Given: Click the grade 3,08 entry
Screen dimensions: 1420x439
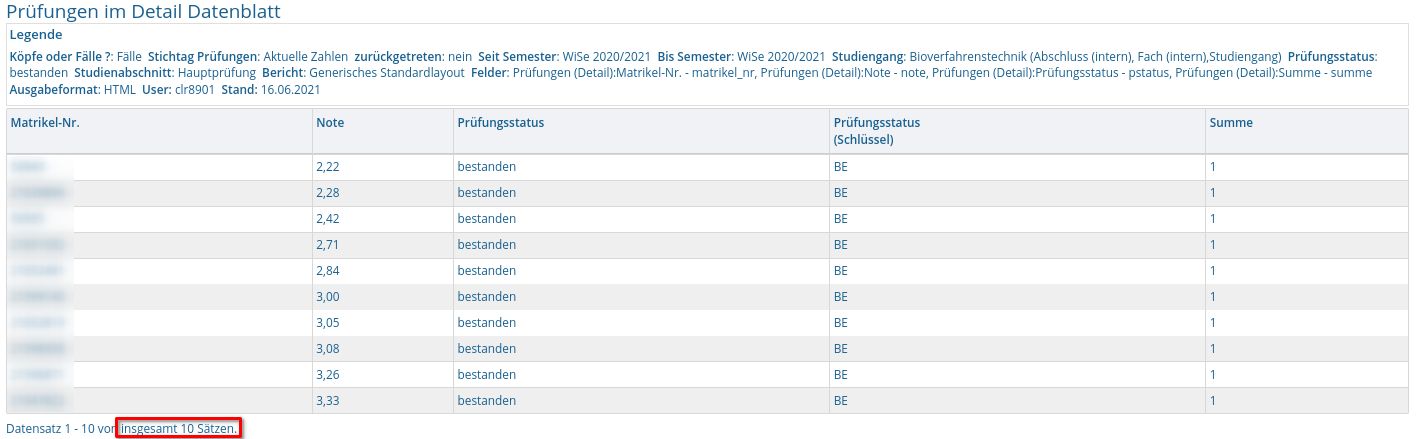Looking at the screenshot, I should click(329, 348).
